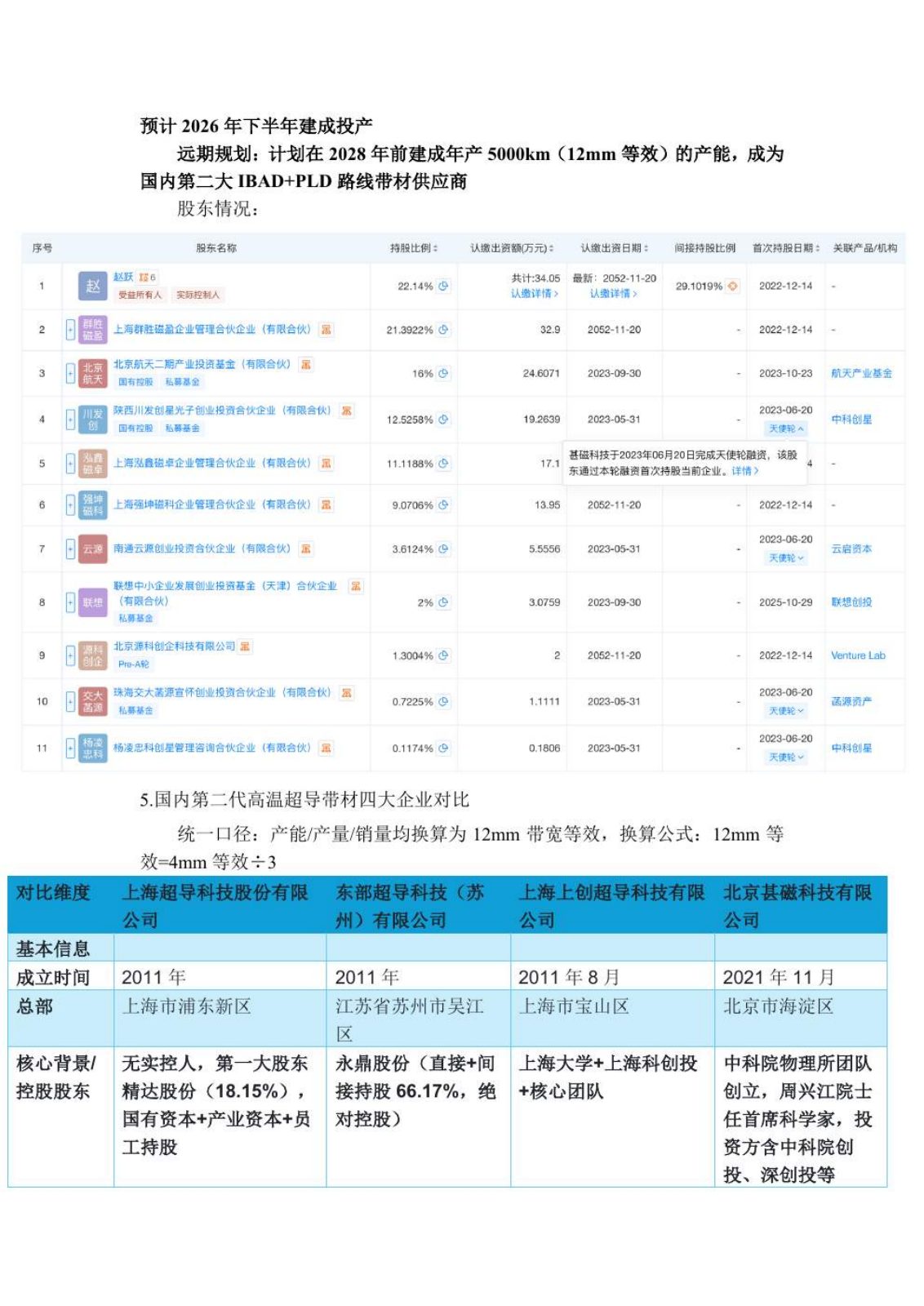Open history icon beside 2% shareholding
This screenshot has height=1306, width=924.
pyautogui.click(x=443, y=602)
